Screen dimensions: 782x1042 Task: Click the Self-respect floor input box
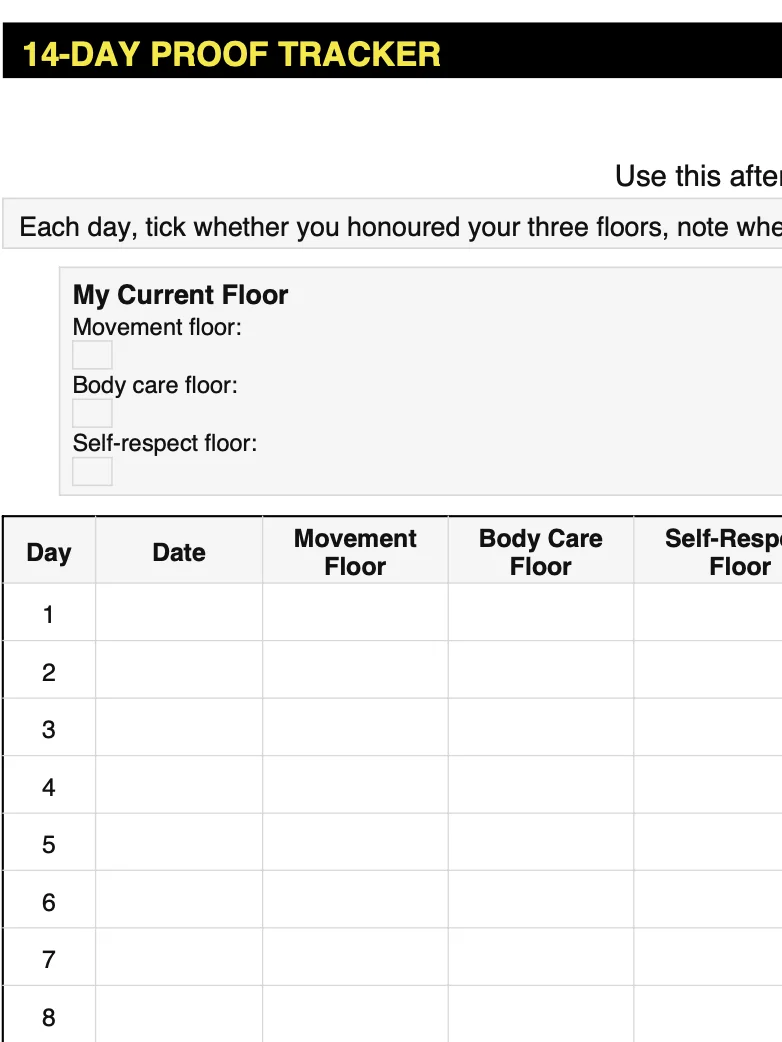pos(92,471)
